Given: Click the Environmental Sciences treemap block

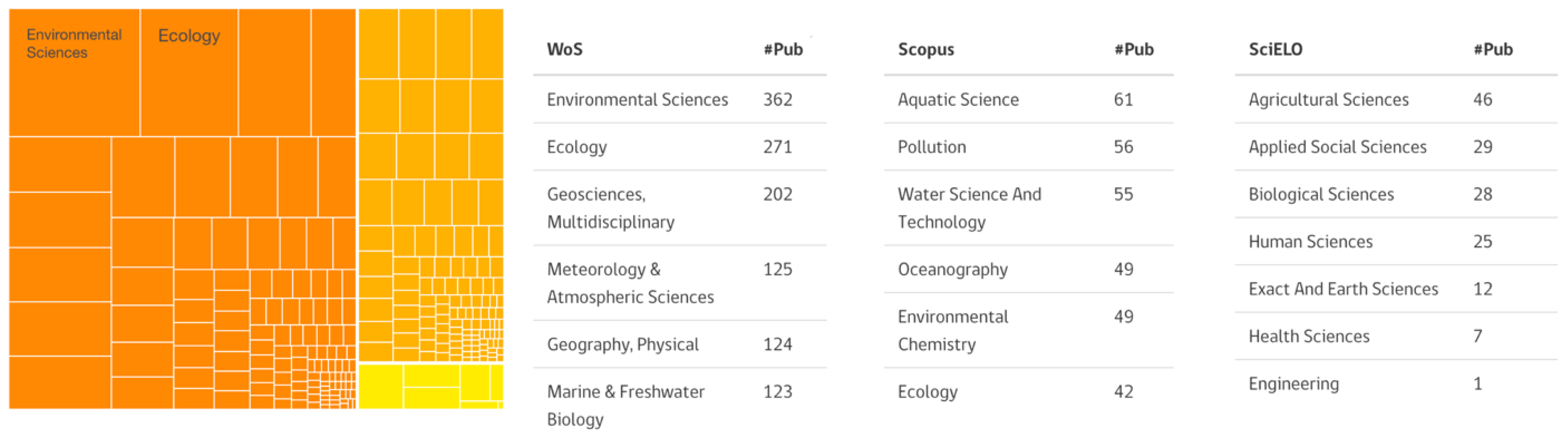Looking at the screenshot, I should click(74, 73).
